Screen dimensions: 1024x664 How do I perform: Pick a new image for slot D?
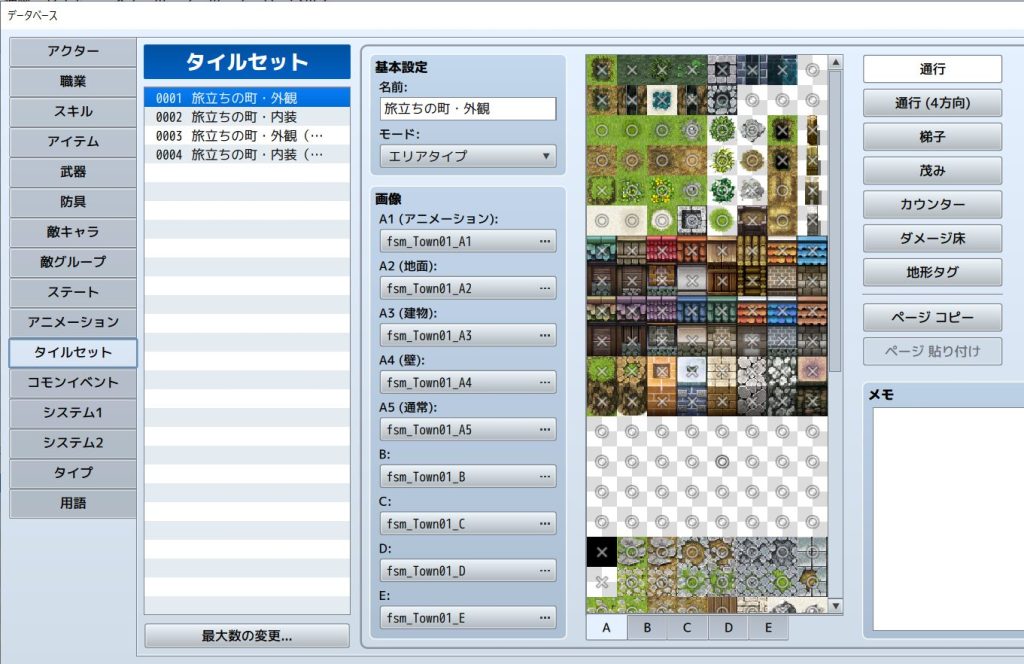[544, 570]
